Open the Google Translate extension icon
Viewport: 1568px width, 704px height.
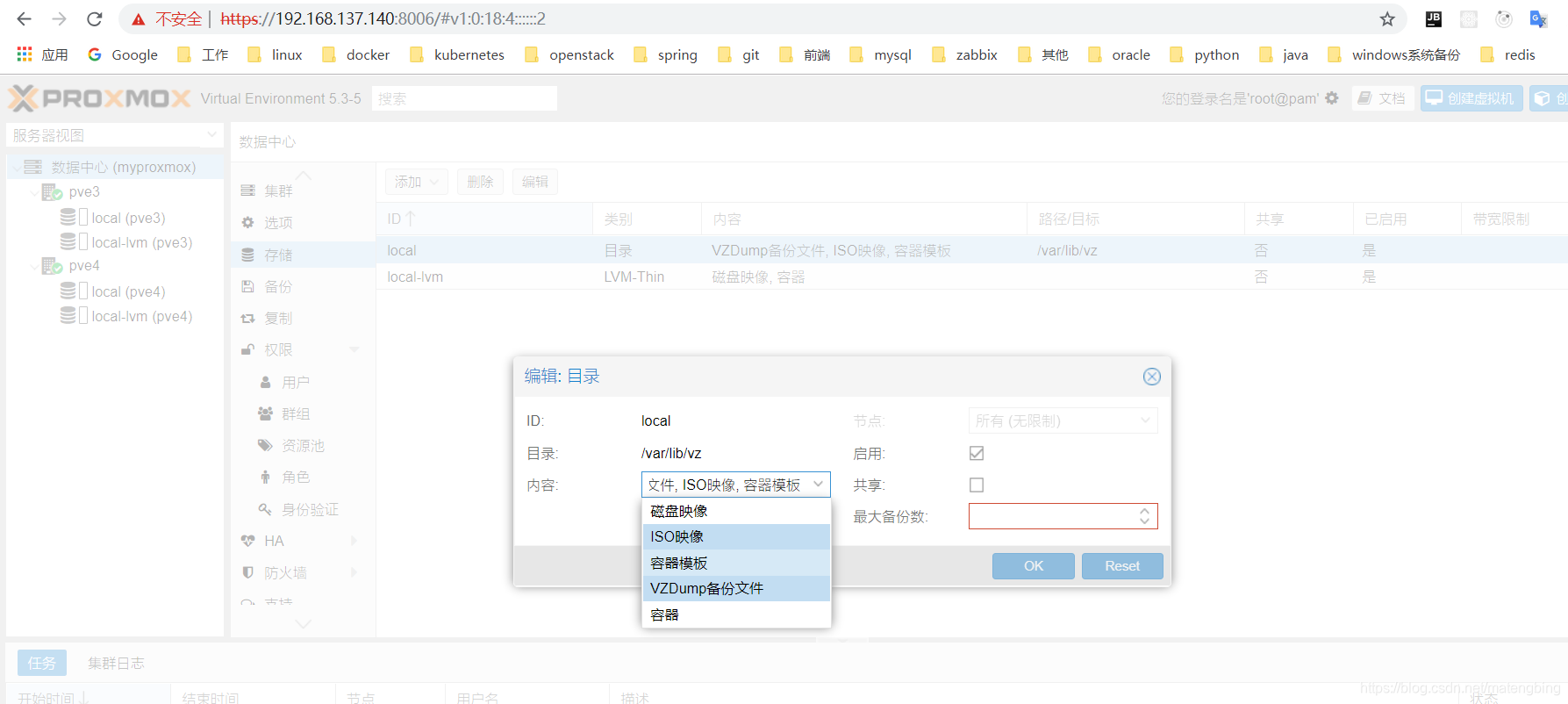coord(1538,18)
